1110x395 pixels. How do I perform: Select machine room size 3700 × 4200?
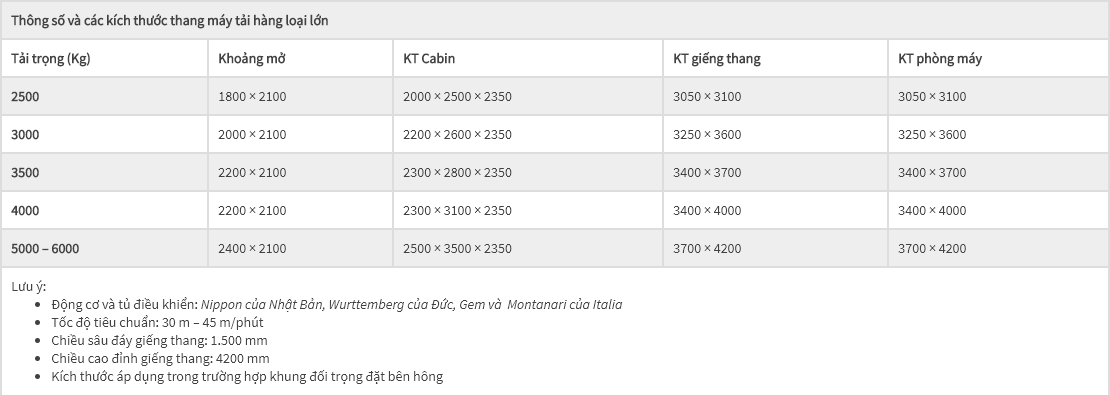pos(932,248)
